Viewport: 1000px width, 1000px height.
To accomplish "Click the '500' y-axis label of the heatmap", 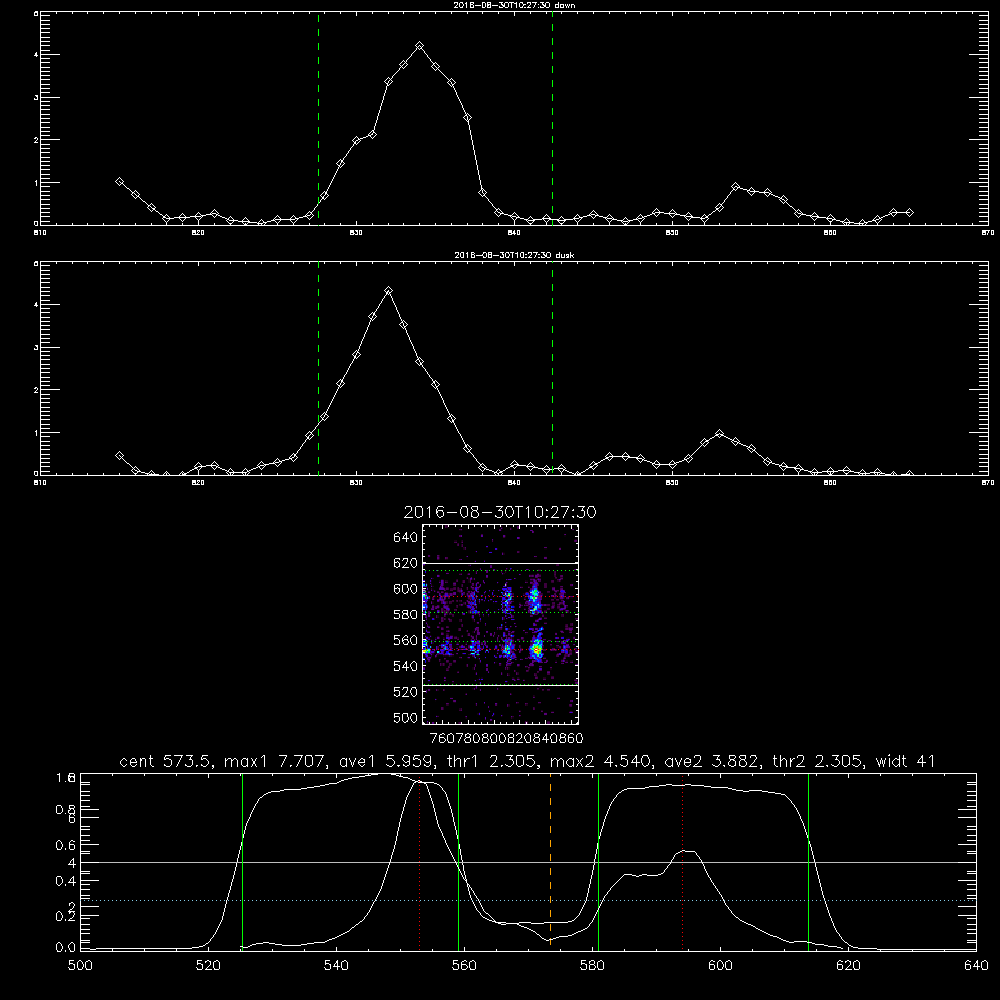I will (x=406, y=717).
